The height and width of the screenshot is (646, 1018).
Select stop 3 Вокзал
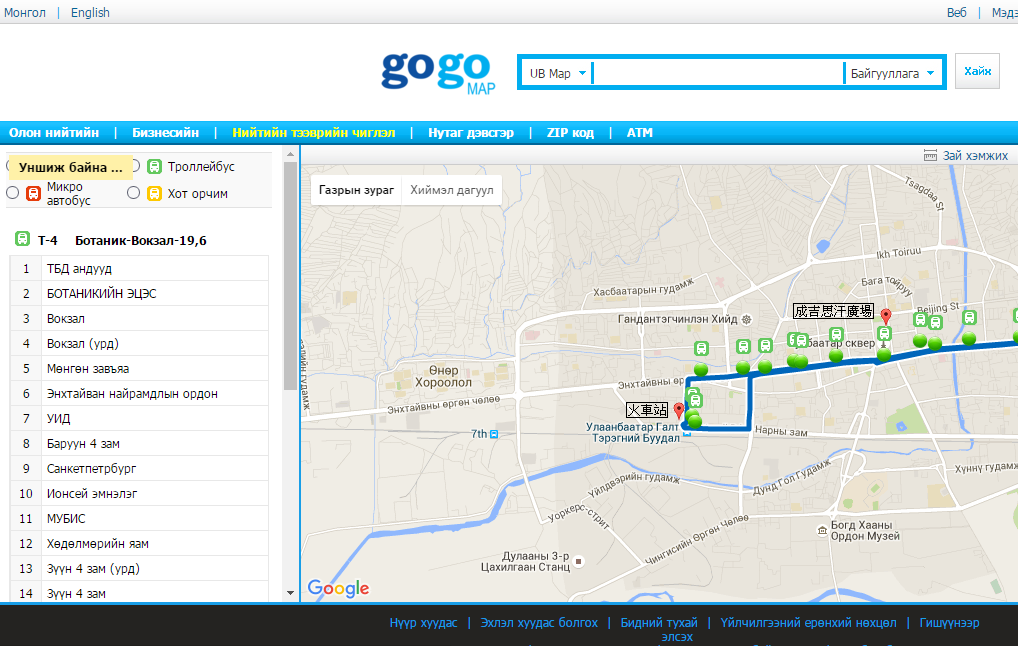pyautogui.click(x=140, y=319)
